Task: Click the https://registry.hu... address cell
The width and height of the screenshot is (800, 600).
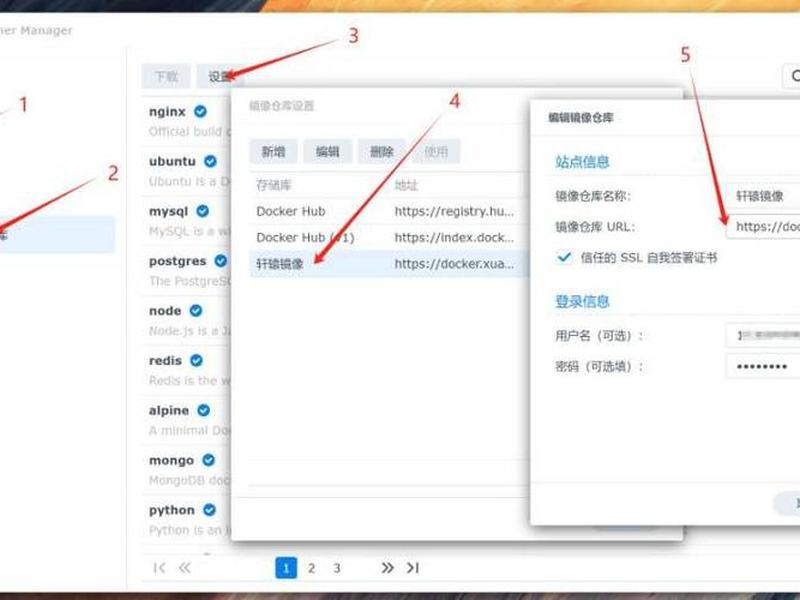Action: (x=454, y=211)
